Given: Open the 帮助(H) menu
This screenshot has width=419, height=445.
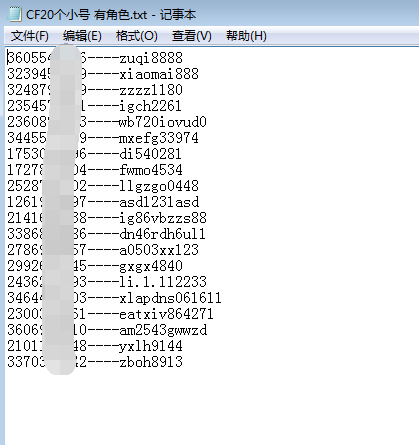Looking at the screenshot, I should click(246, 36).
